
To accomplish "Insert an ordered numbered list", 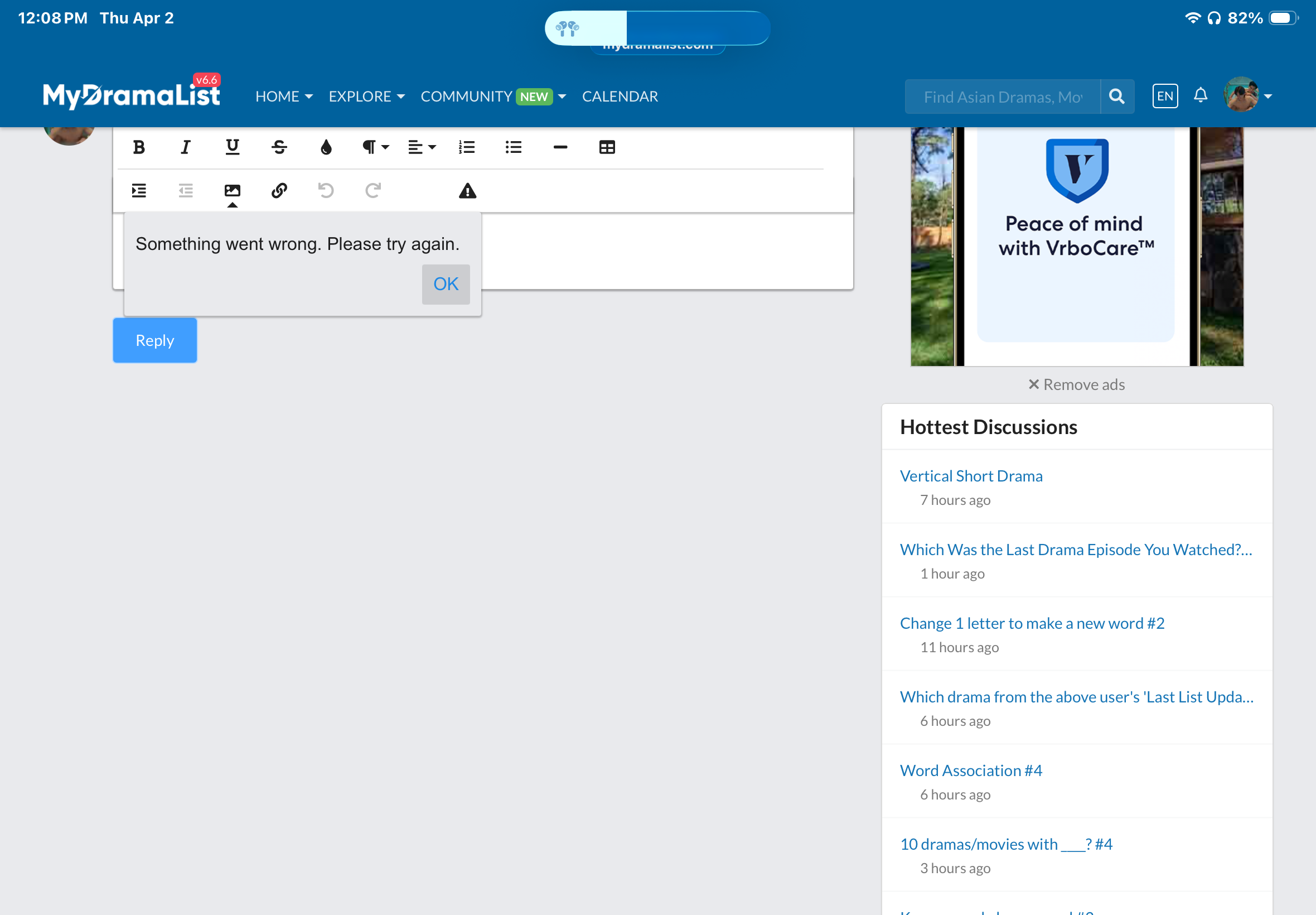I will 466,147.
